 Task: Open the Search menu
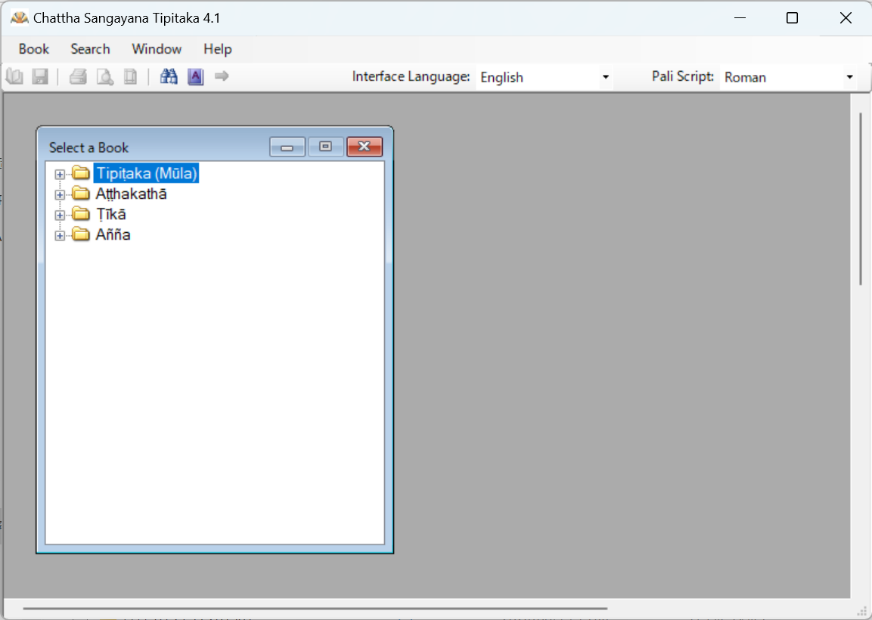(x=90, y=49)
